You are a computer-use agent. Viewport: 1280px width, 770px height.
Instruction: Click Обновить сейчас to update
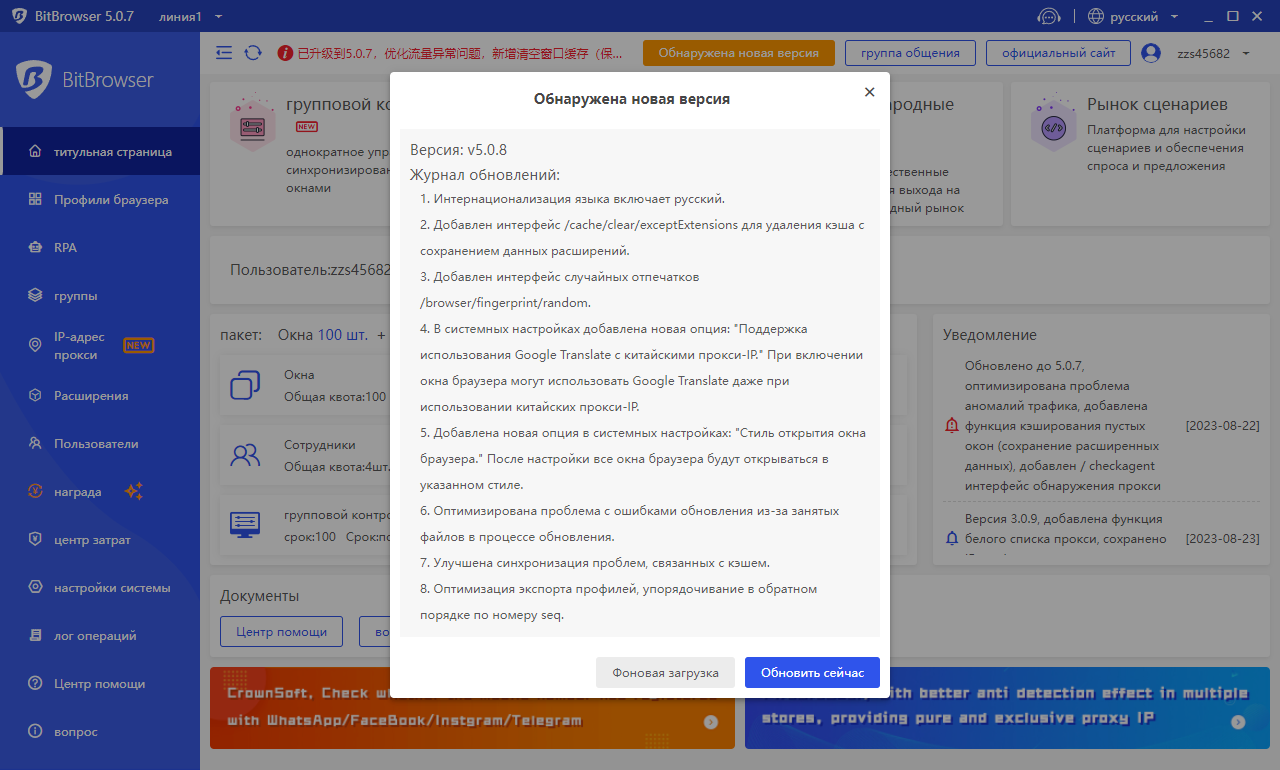812,673
